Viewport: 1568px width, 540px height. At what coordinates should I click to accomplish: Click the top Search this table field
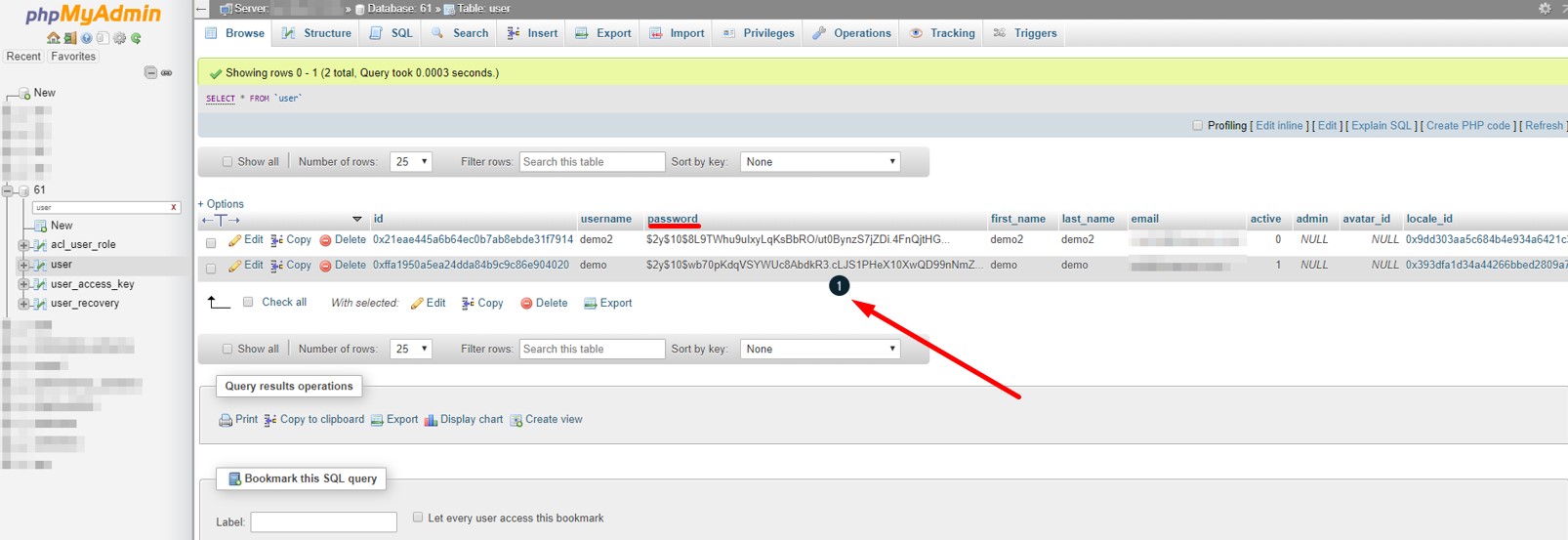click(592, 162)
